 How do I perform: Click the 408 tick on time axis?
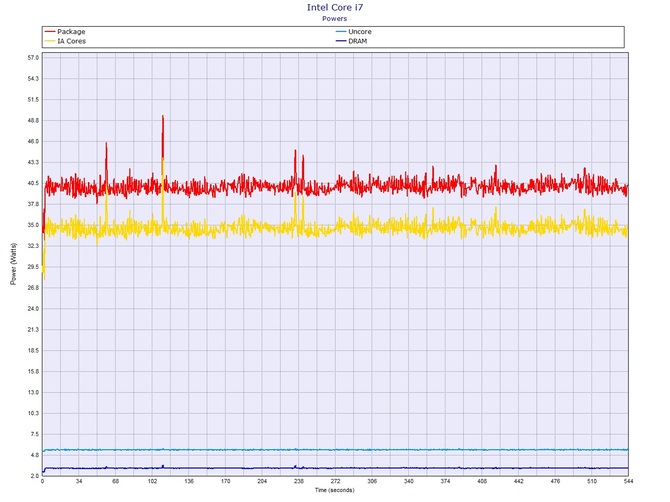pos(480,482)
